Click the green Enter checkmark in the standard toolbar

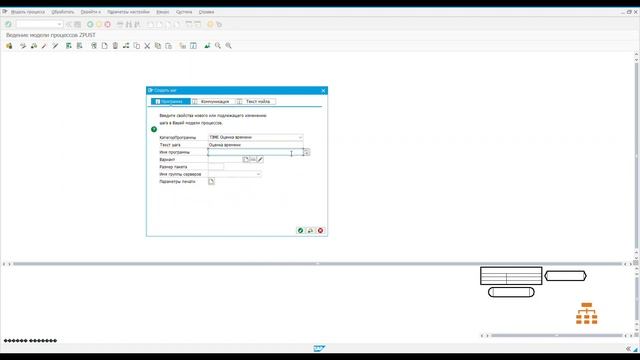tap(8, 24)
